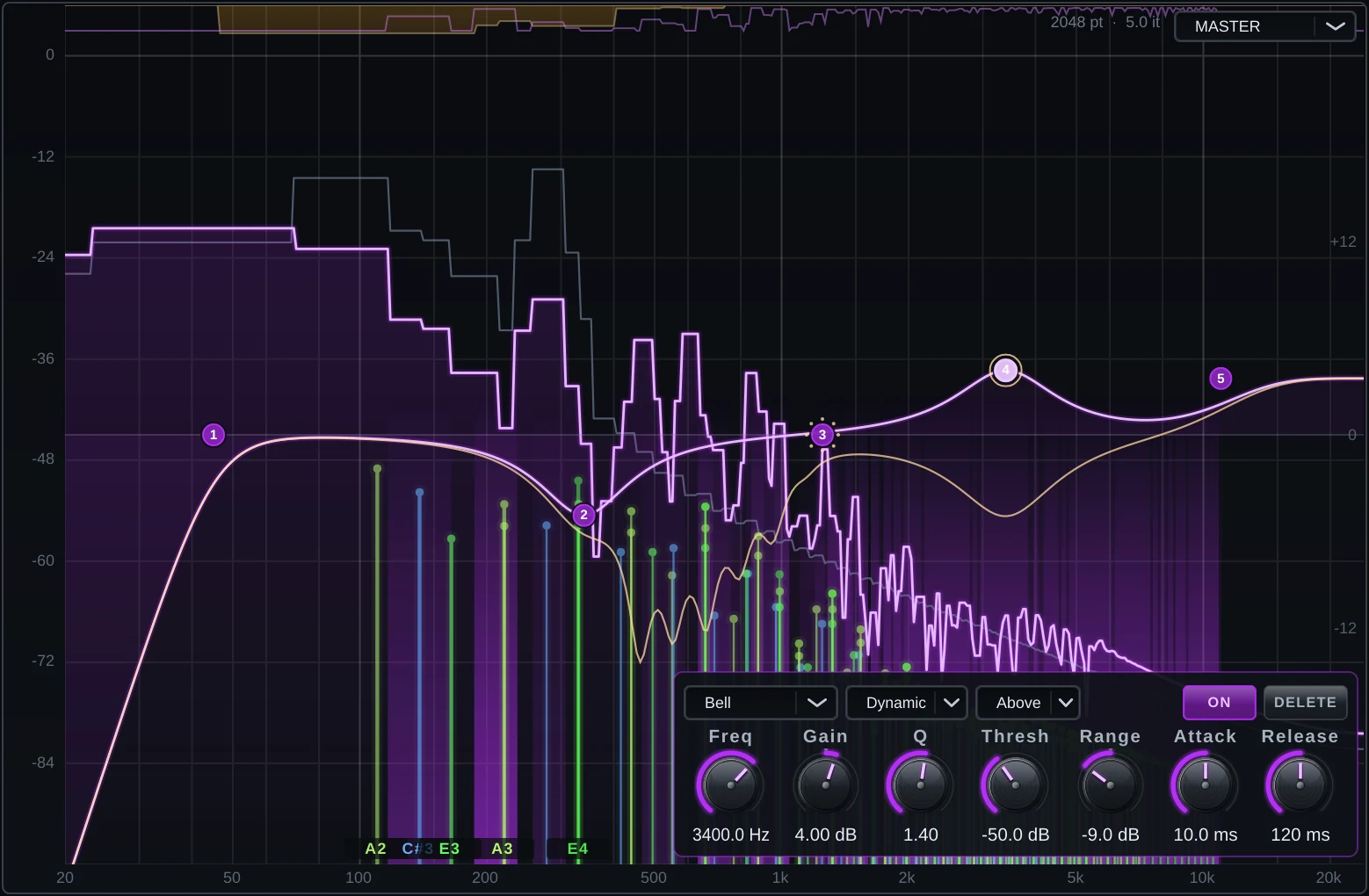Select EQ band node 2
The width and height of the screenshot is (1369, 896).
(x=583, y=515)
